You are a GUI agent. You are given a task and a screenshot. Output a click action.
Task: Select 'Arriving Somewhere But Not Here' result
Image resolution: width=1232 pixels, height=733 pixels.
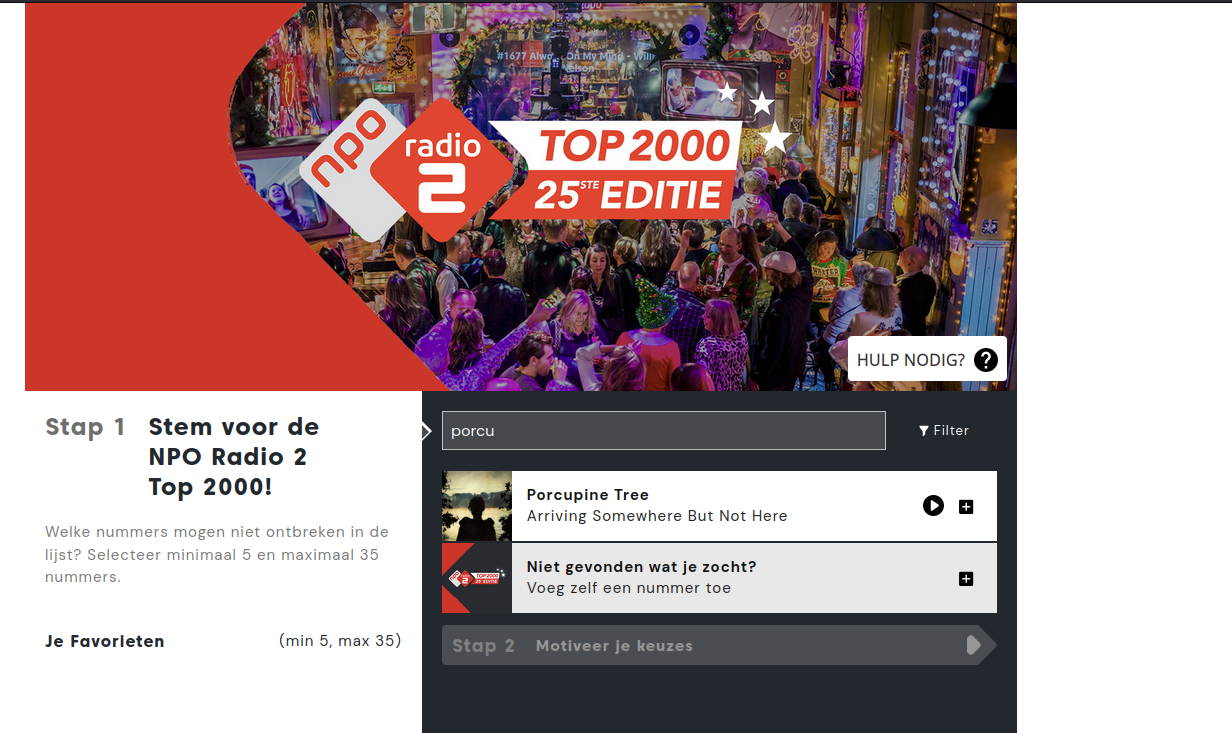coord(657,516)
